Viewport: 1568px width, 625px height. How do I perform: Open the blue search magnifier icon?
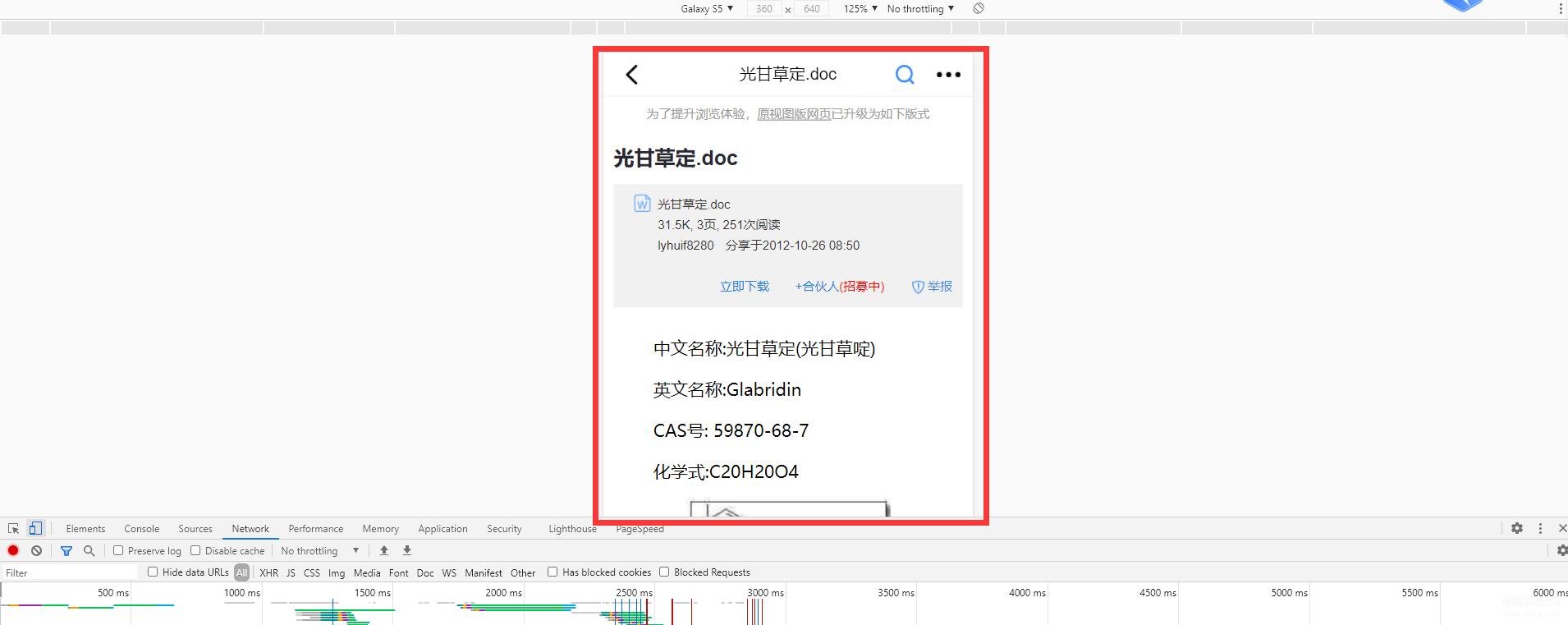(905, 75)
